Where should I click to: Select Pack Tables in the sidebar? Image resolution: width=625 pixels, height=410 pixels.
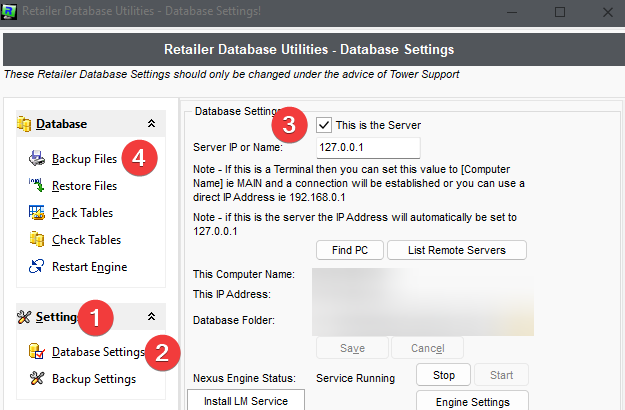tap(82, 212)
